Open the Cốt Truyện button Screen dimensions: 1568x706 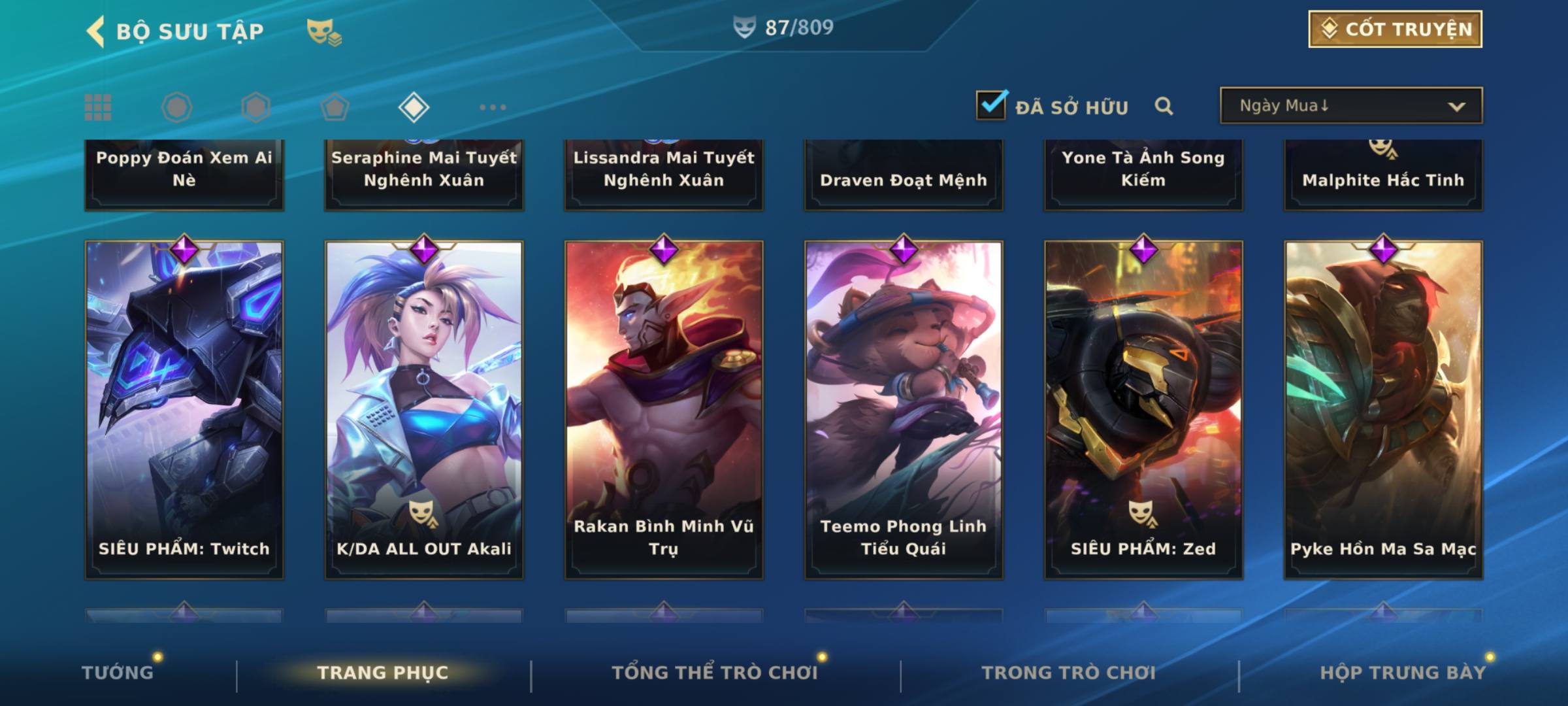[1395, 29]
